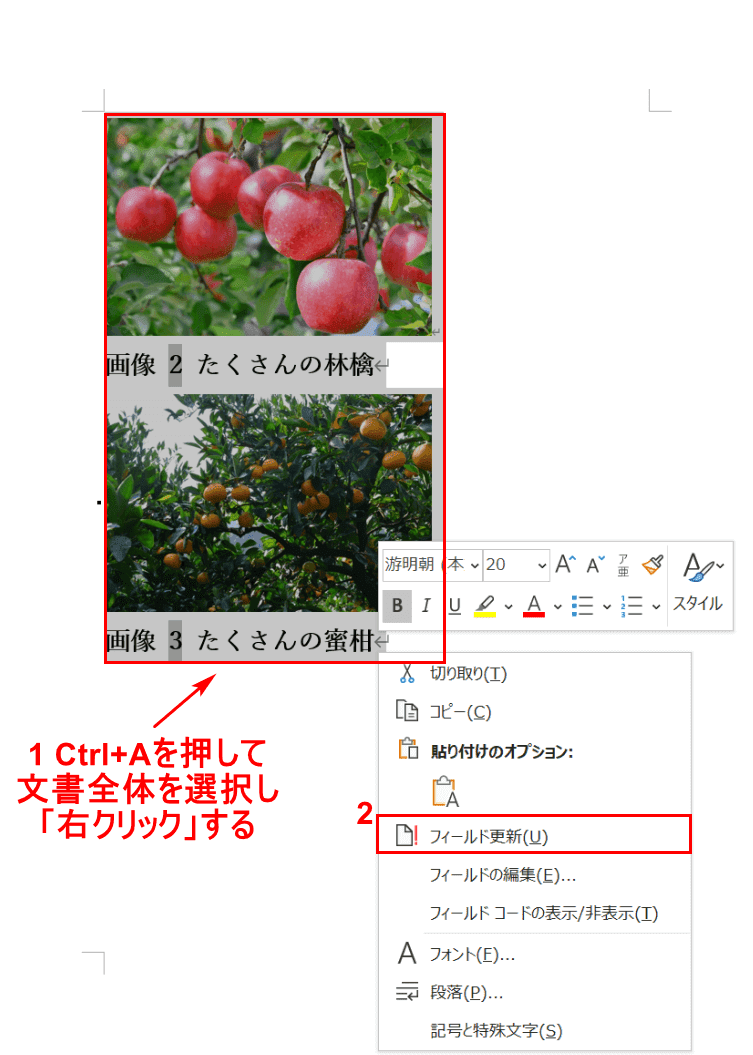The width and height of the screenshot is (753, 1055).
Task: Open the phonetic guide (ruby) tool
Action: [624, 565]
